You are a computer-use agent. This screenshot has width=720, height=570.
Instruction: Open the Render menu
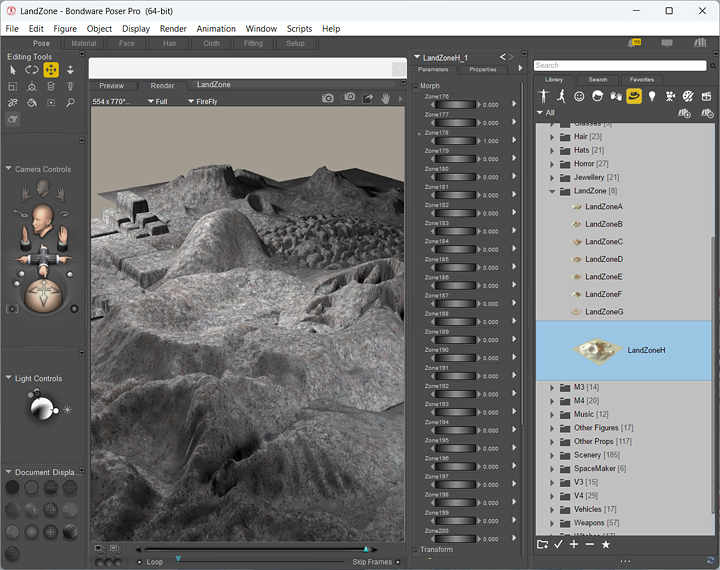point(173,29)
